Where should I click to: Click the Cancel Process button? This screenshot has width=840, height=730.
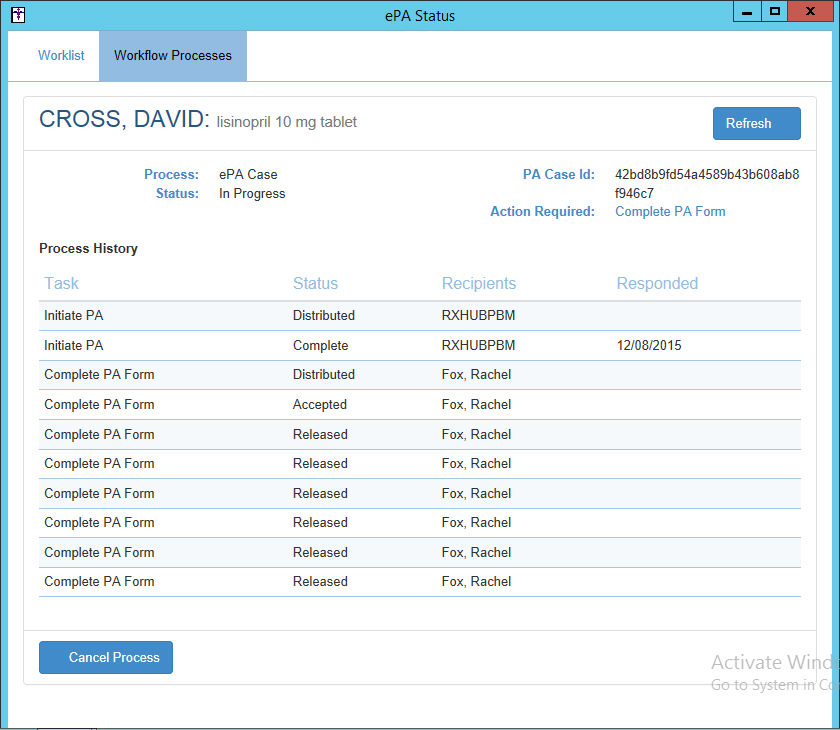click(x=106, y=658)
